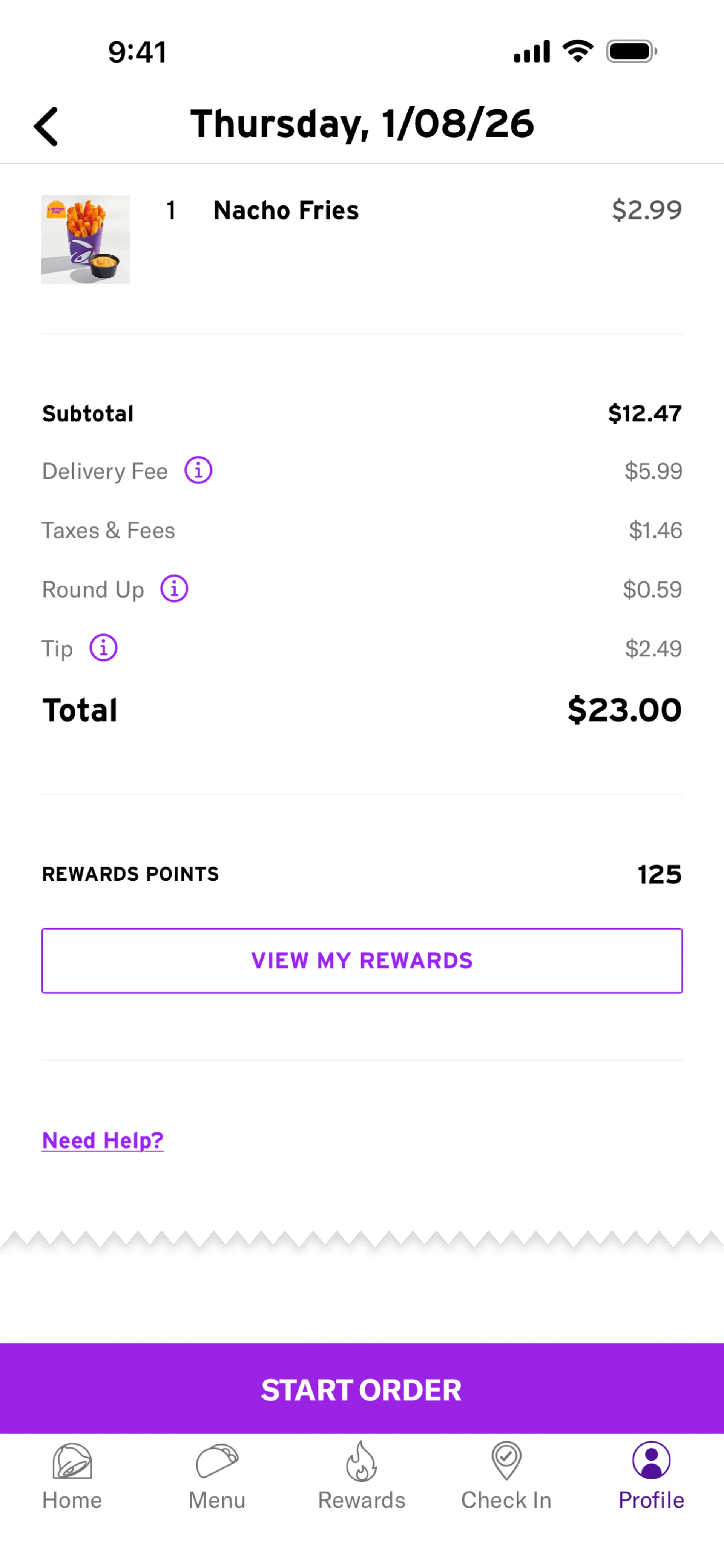The width and height of the screenshot is (724, 1568).
Task: Show Tip info details icon
Action: [104, 648]
